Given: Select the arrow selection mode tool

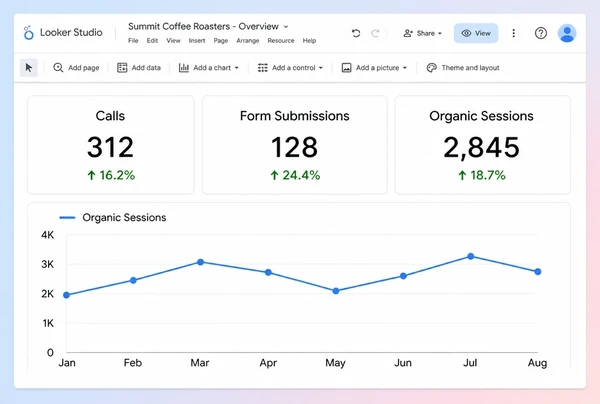Looking at the screenshot, I should point(29,68).
